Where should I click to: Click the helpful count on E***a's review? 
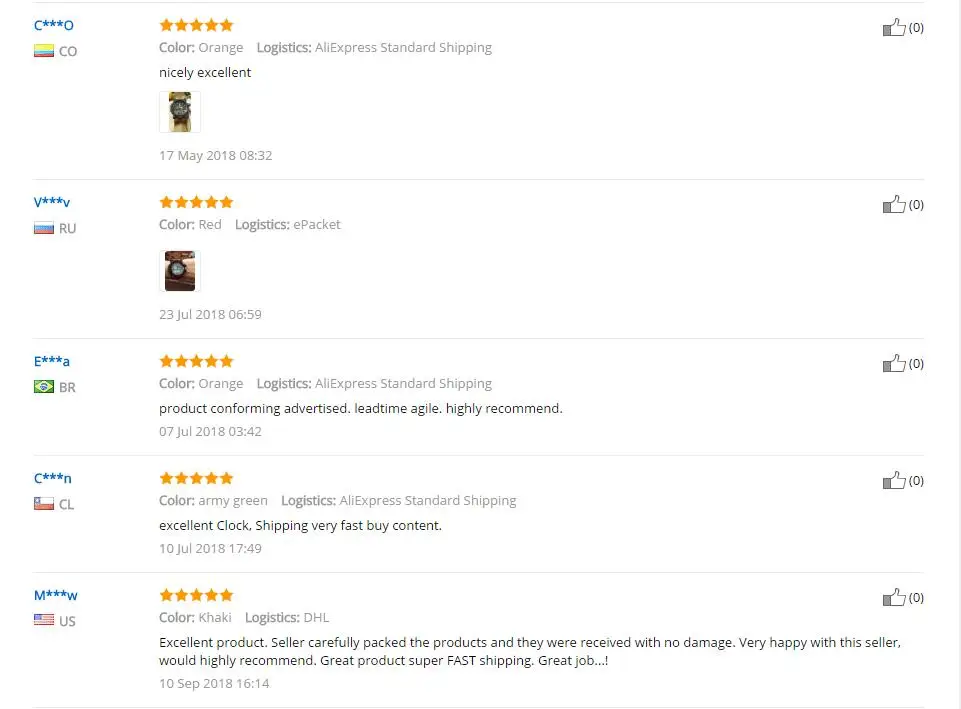coord(916,363)
